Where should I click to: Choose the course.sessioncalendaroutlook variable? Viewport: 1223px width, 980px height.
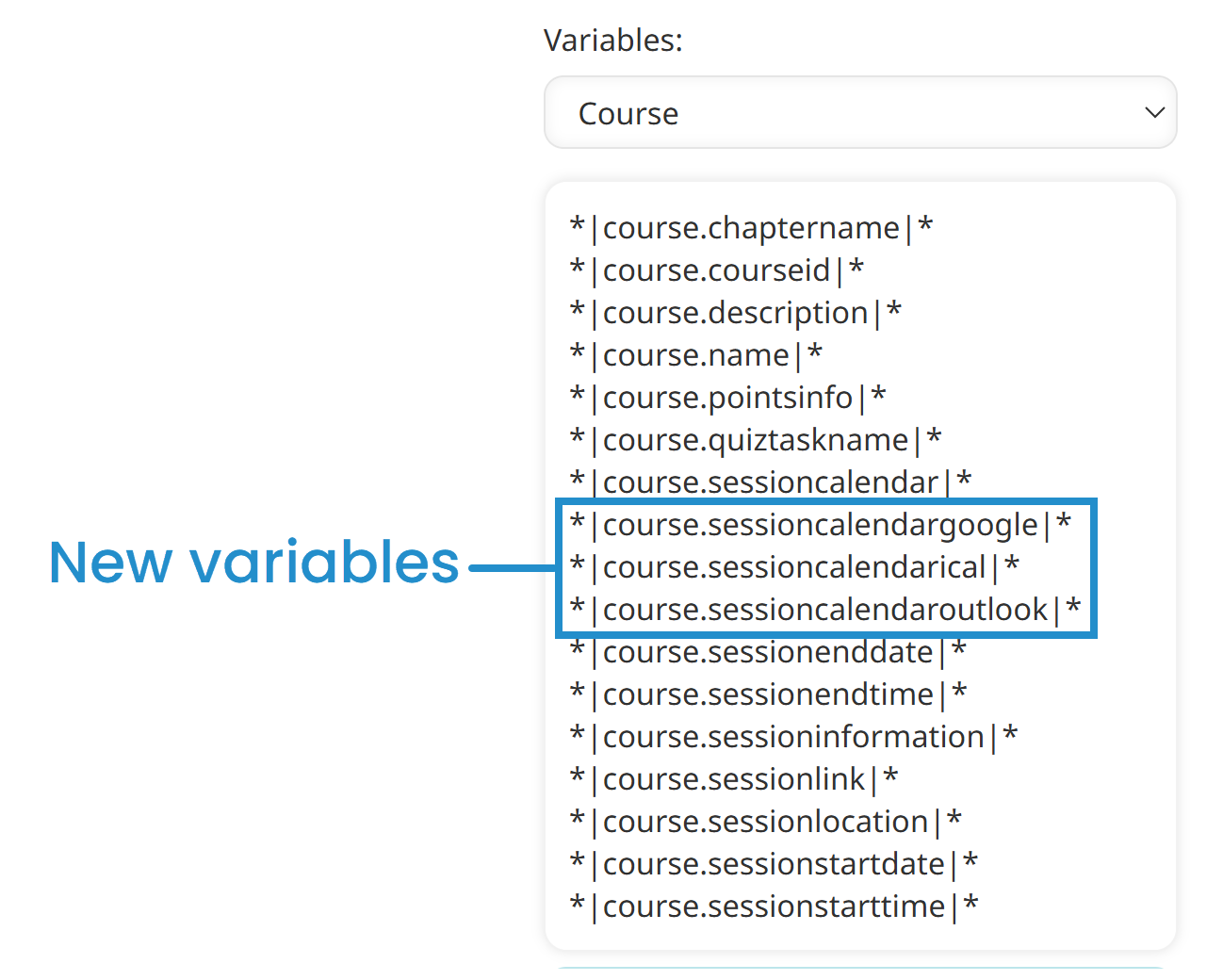[824, 610]
